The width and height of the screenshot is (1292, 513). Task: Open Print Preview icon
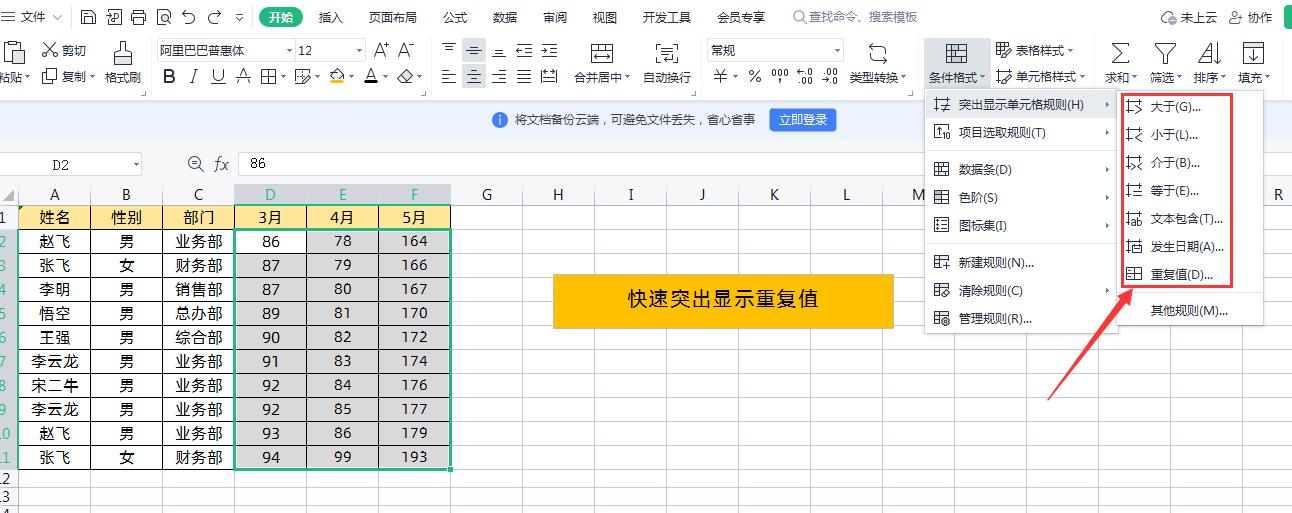pyautogui.click(x=163, y=17)
